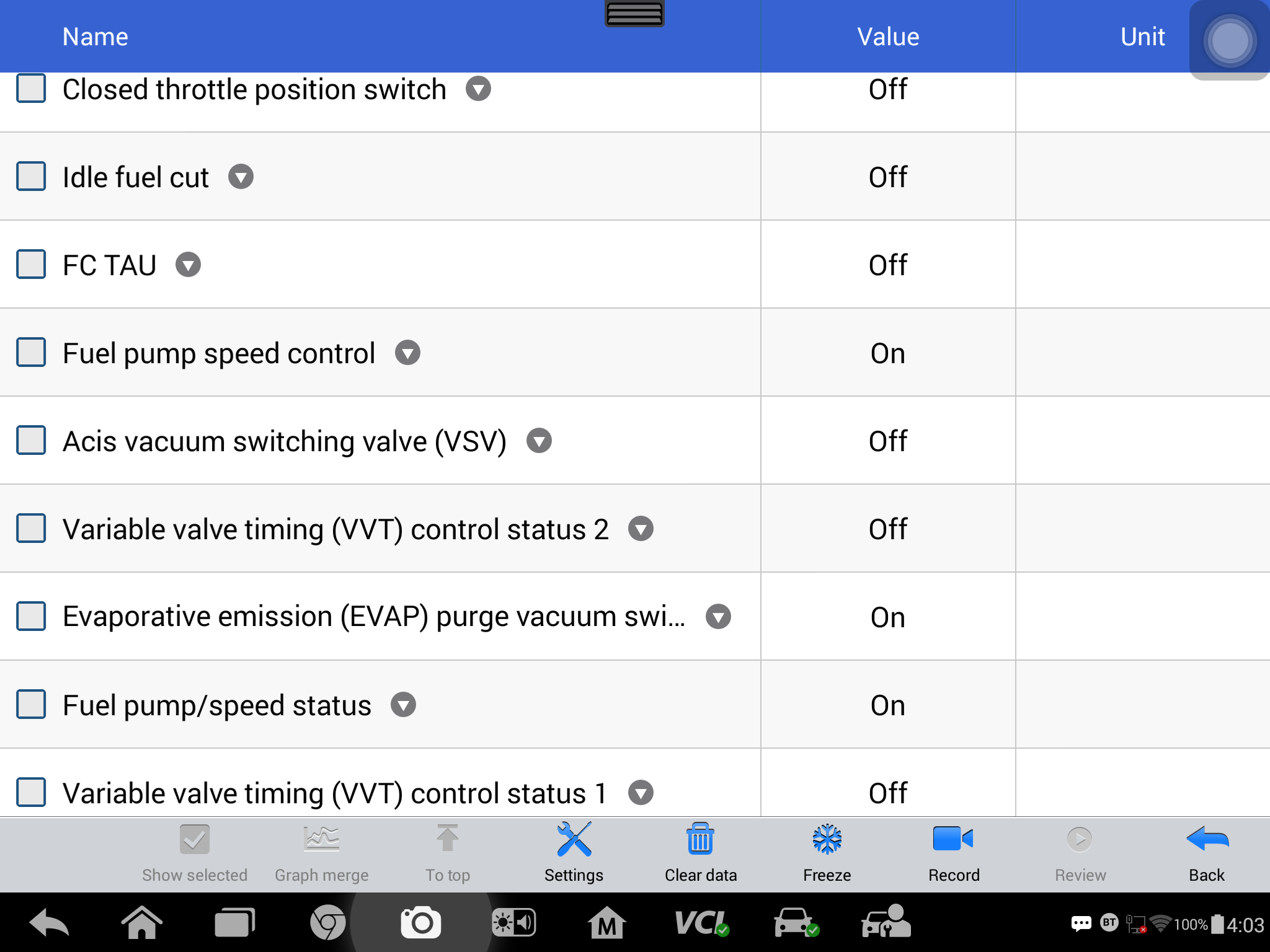Go back using the blue Back arrow
Viewport: 1270px width, 952px height.
click(x=1207, y=853)
